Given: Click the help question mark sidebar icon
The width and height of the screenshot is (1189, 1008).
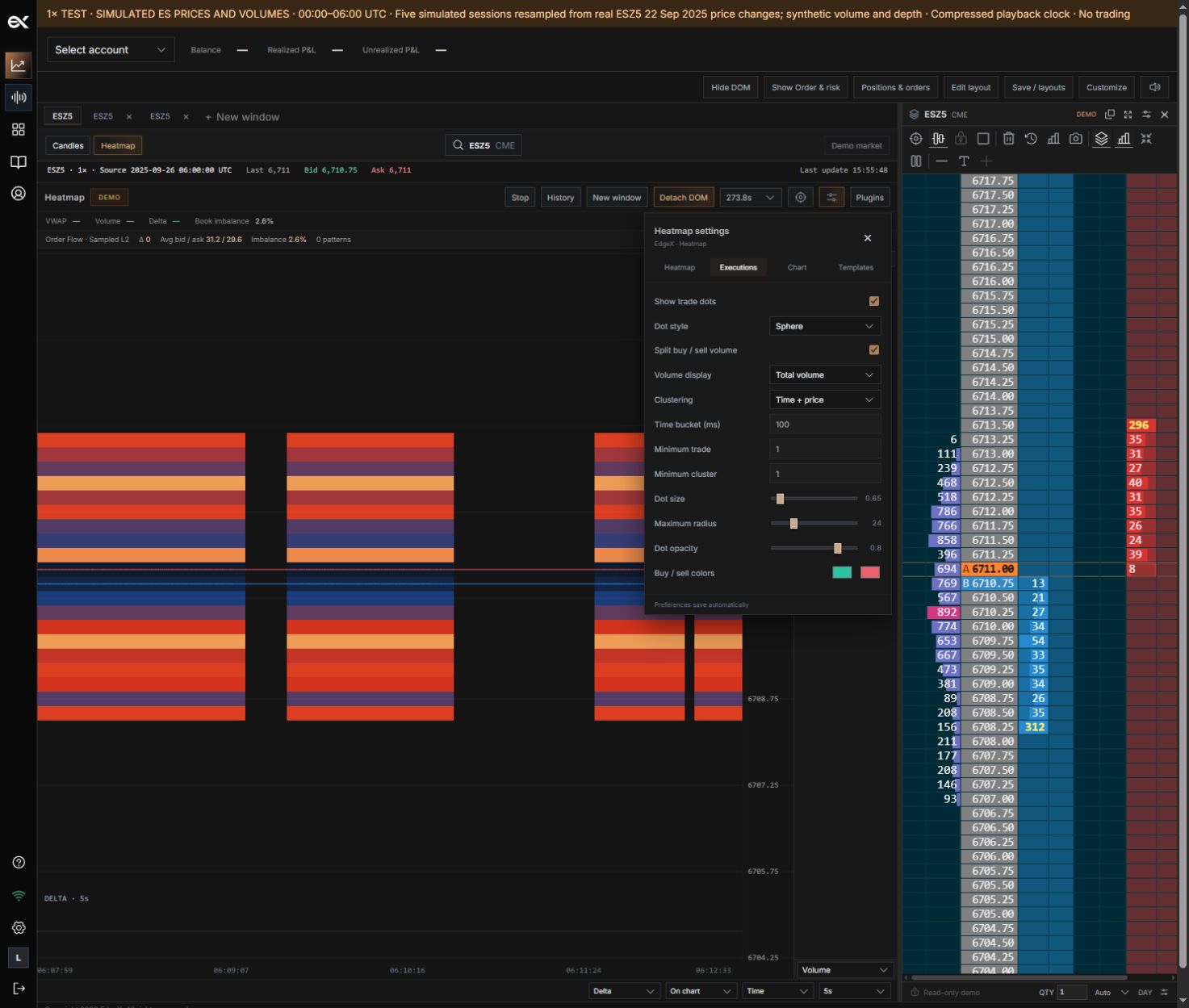Looking at the screenshot, I should click(19, 863).
